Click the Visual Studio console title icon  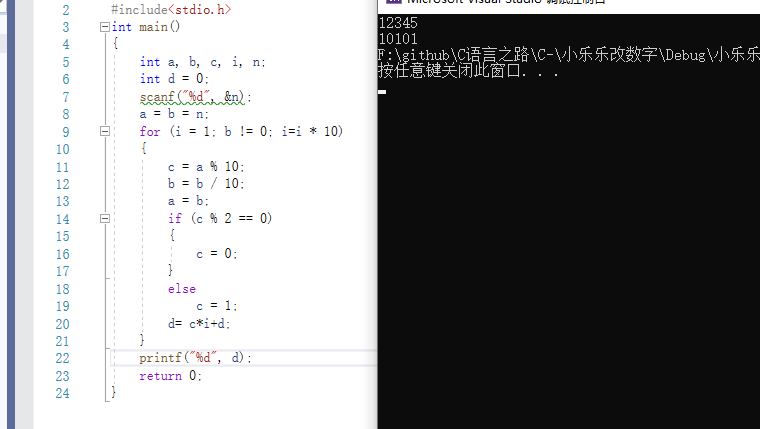tap(394, 1)
